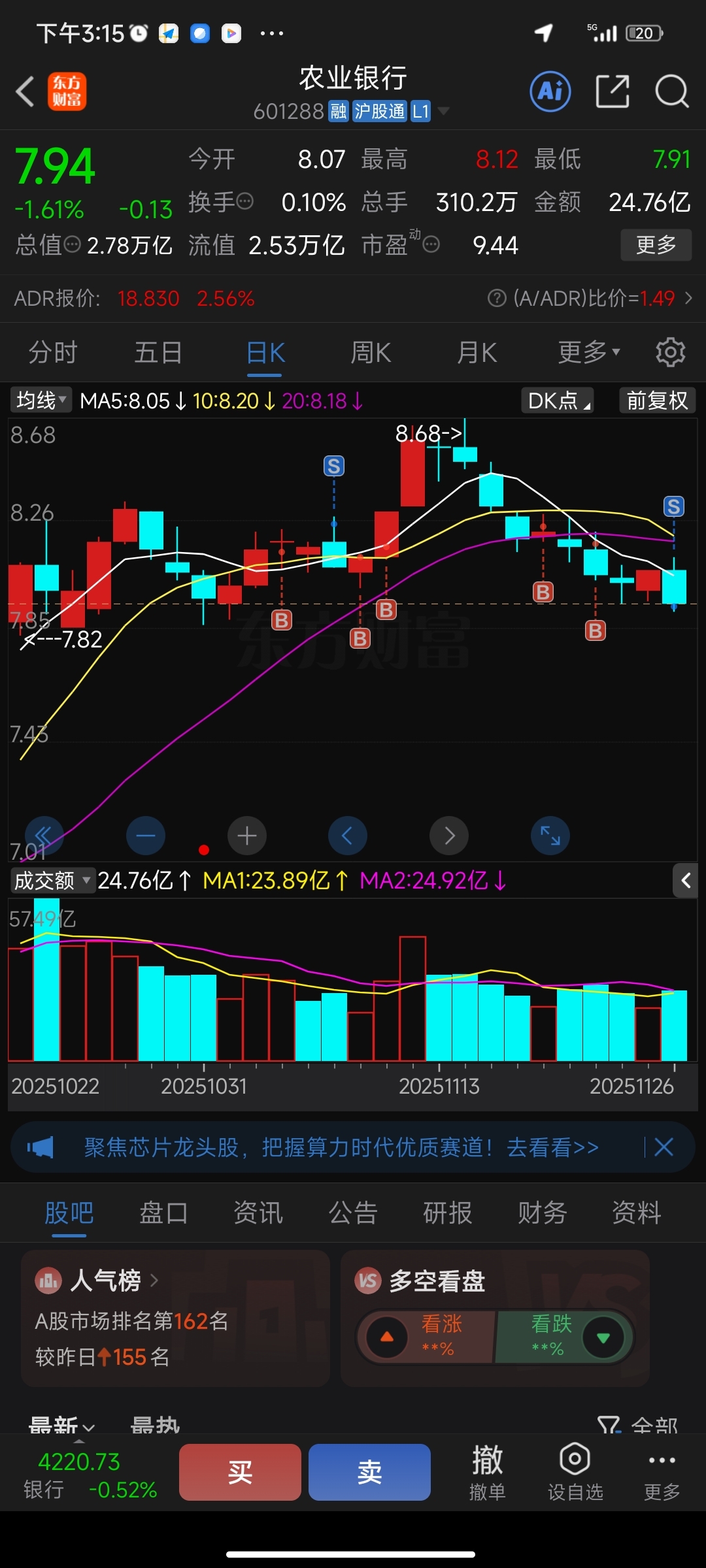The image size is (706, 1568).
Task: Jump to earliest data with double-left arrow
Action: (44, 836)
